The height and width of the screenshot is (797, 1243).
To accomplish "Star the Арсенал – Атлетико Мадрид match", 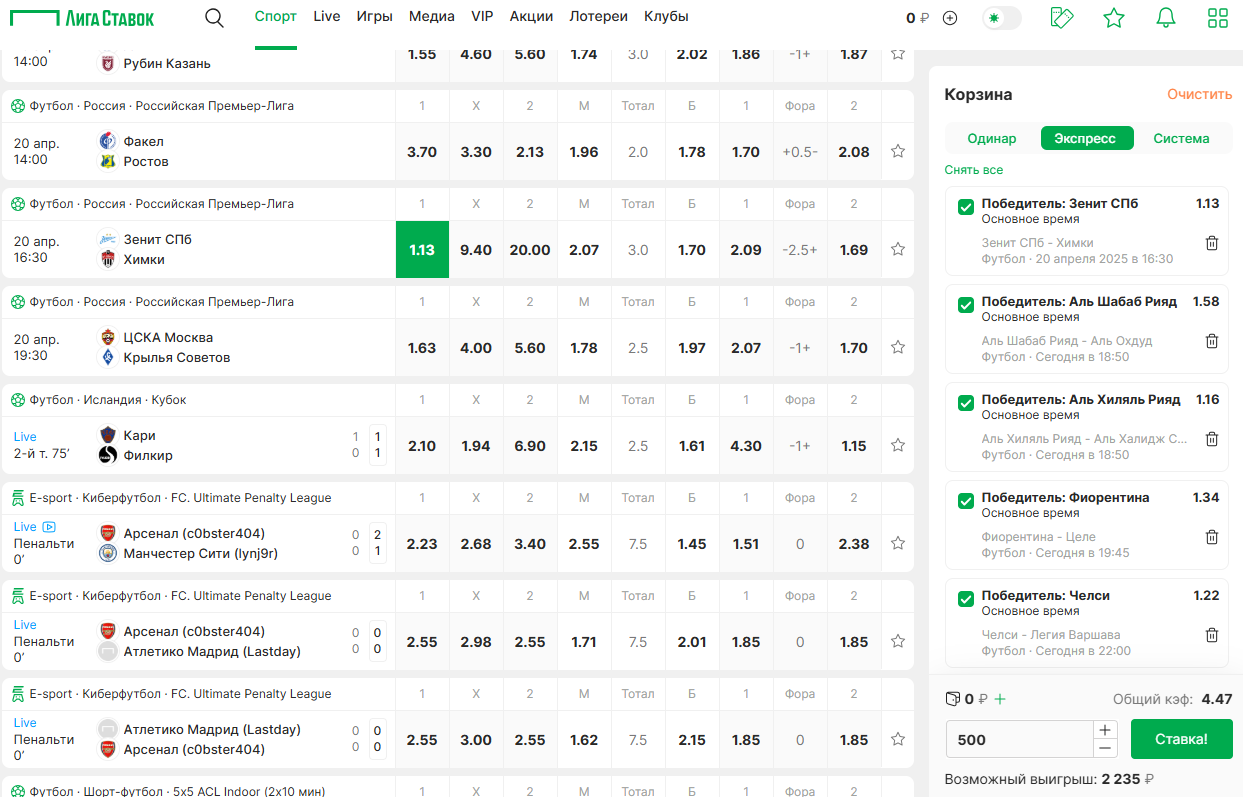I will [898, 641].
